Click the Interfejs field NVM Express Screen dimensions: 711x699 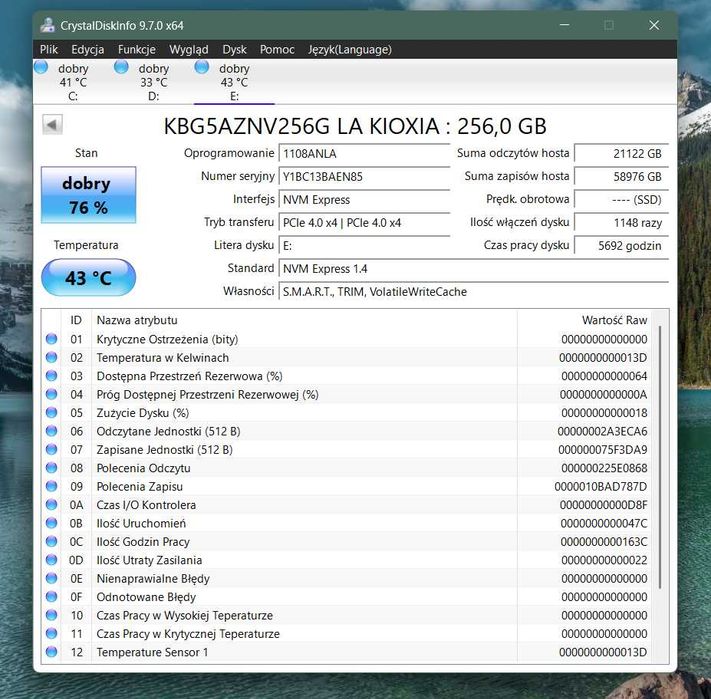click(x=364, y=199)
